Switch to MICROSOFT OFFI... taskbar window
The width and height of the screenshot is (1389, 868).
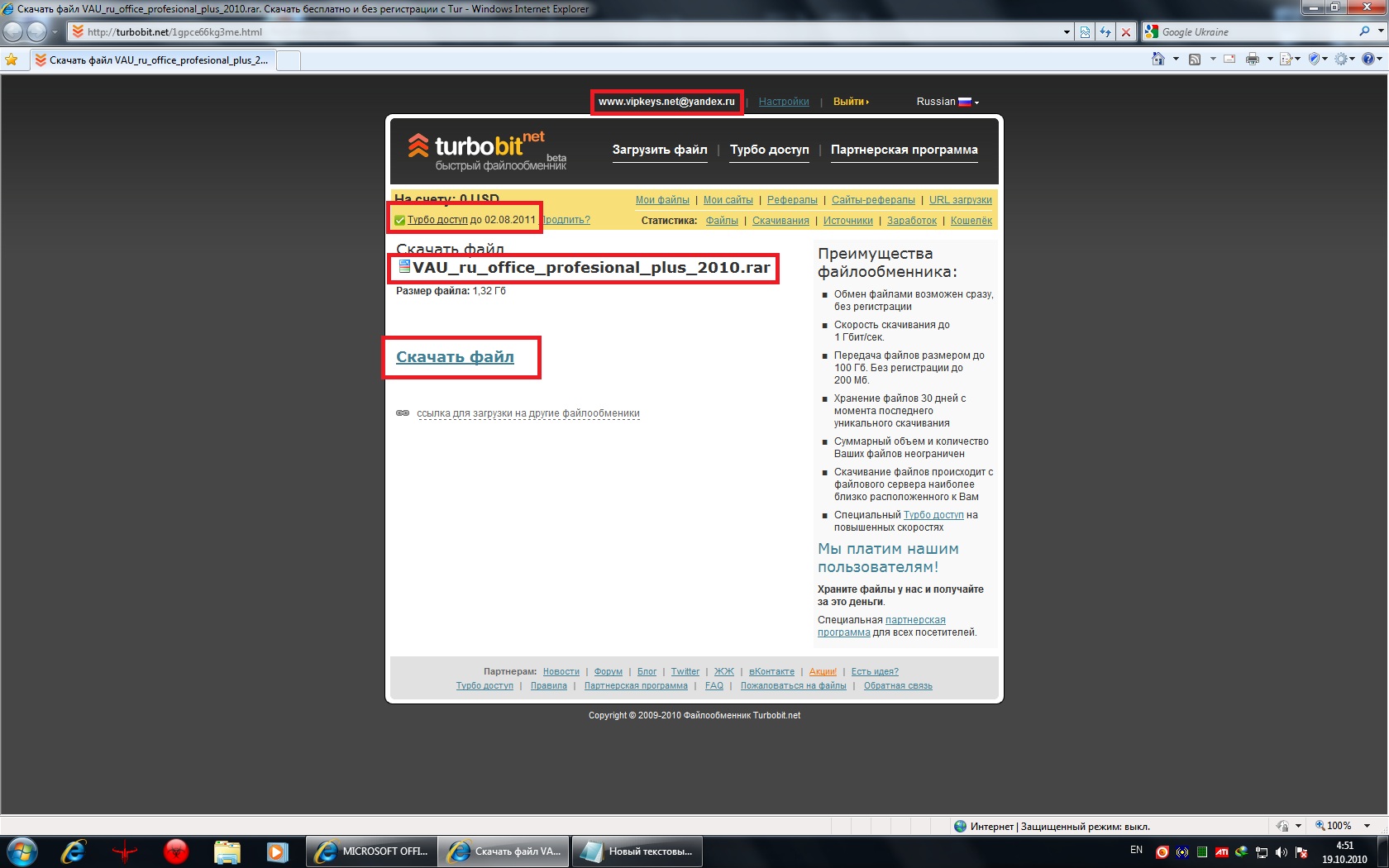coord(372,851)
